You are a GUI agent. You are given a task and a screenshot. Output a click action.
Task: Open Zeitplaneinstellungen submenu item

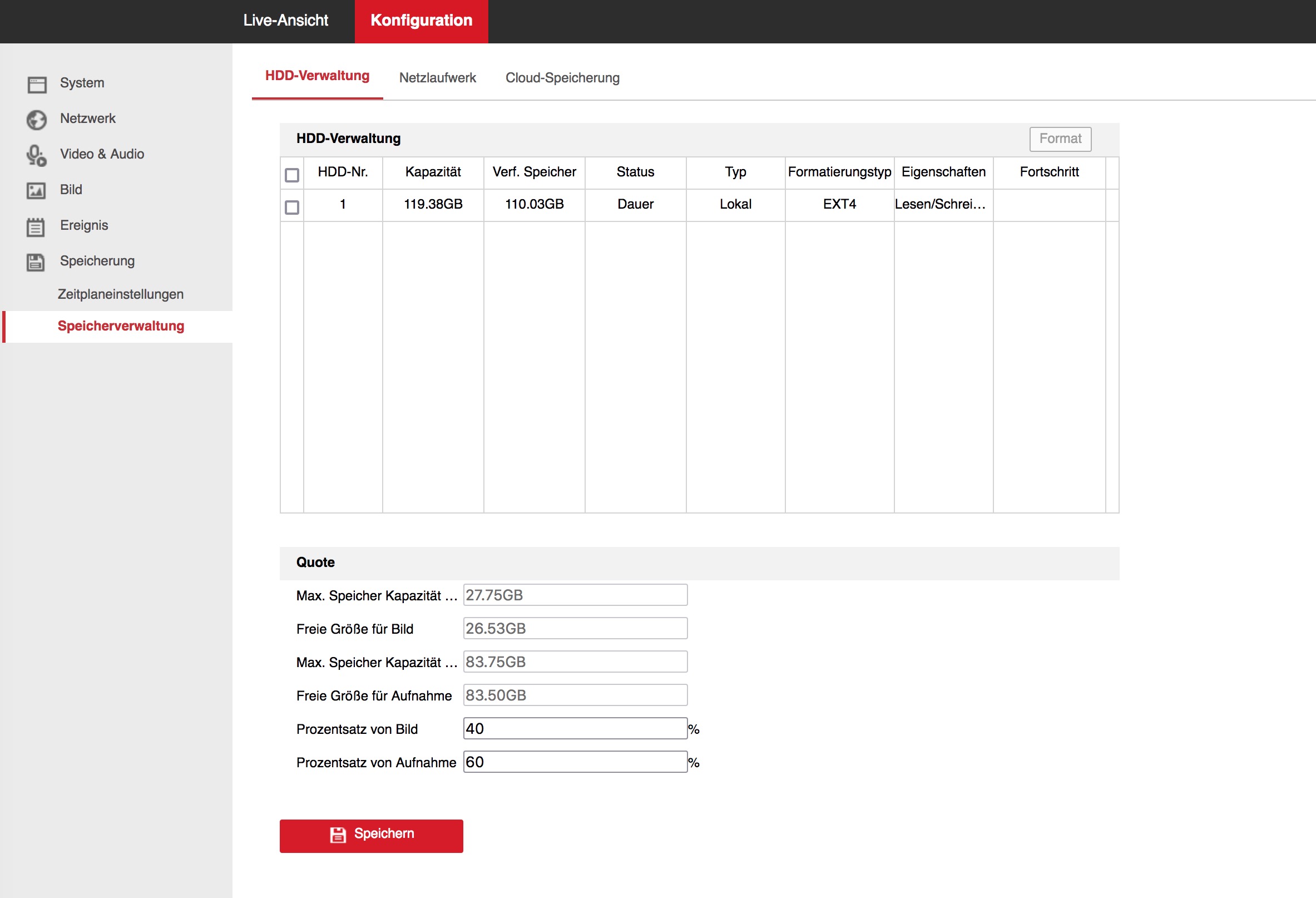[120, 294]
